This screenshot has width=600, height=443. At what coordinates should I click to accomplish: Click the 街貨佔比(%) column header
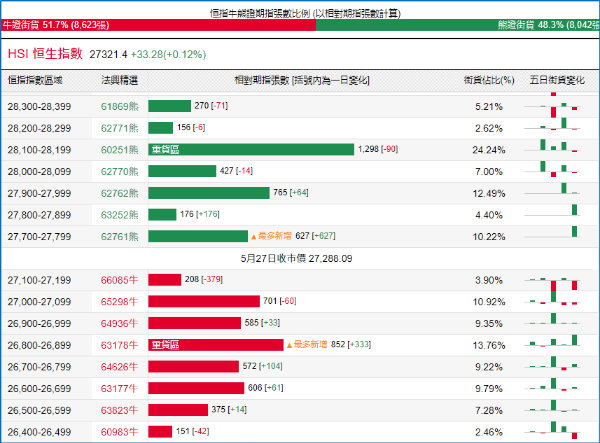tap(489, 80)
